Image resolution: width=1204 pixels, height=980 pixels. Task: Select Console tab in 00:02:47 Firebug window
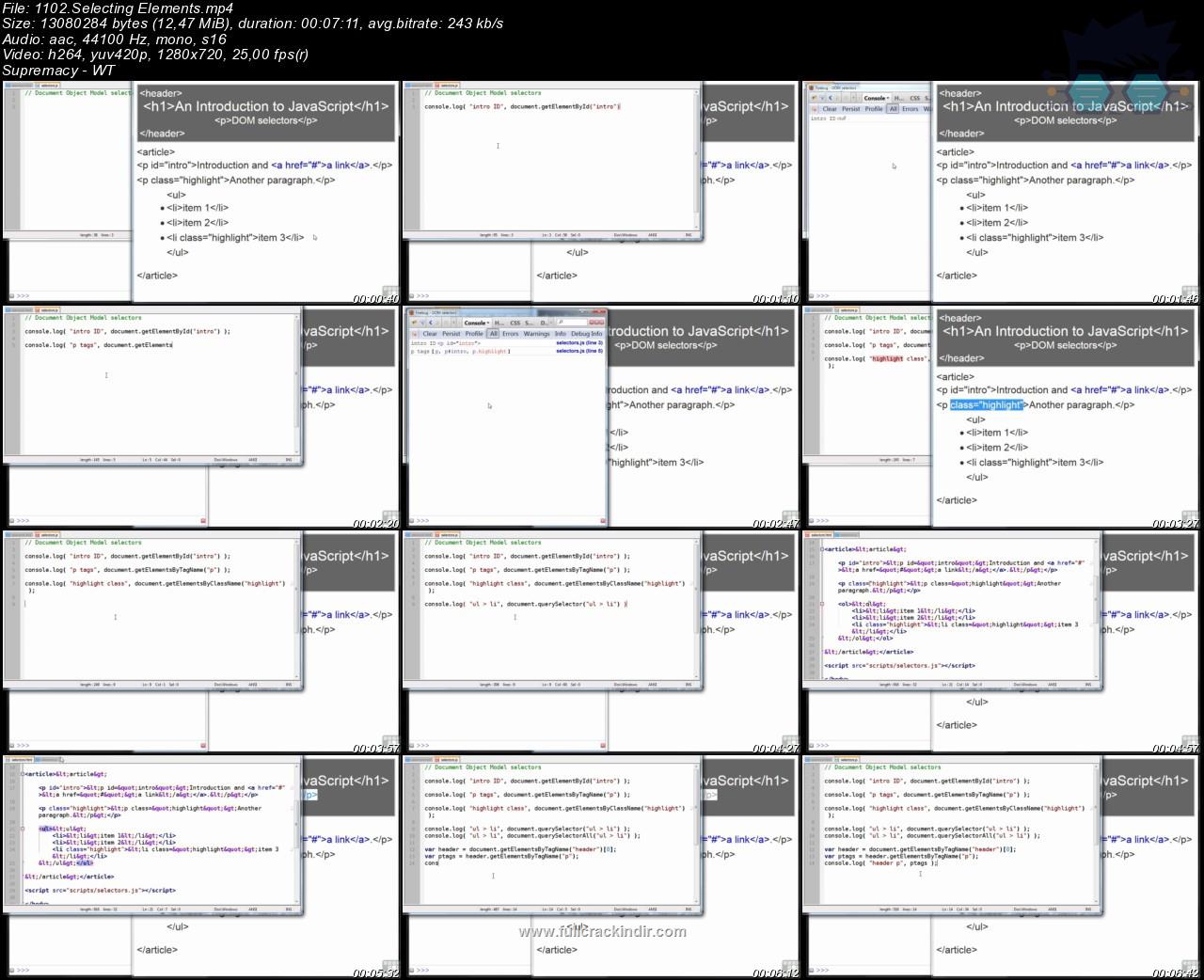[x=475, y=323]
